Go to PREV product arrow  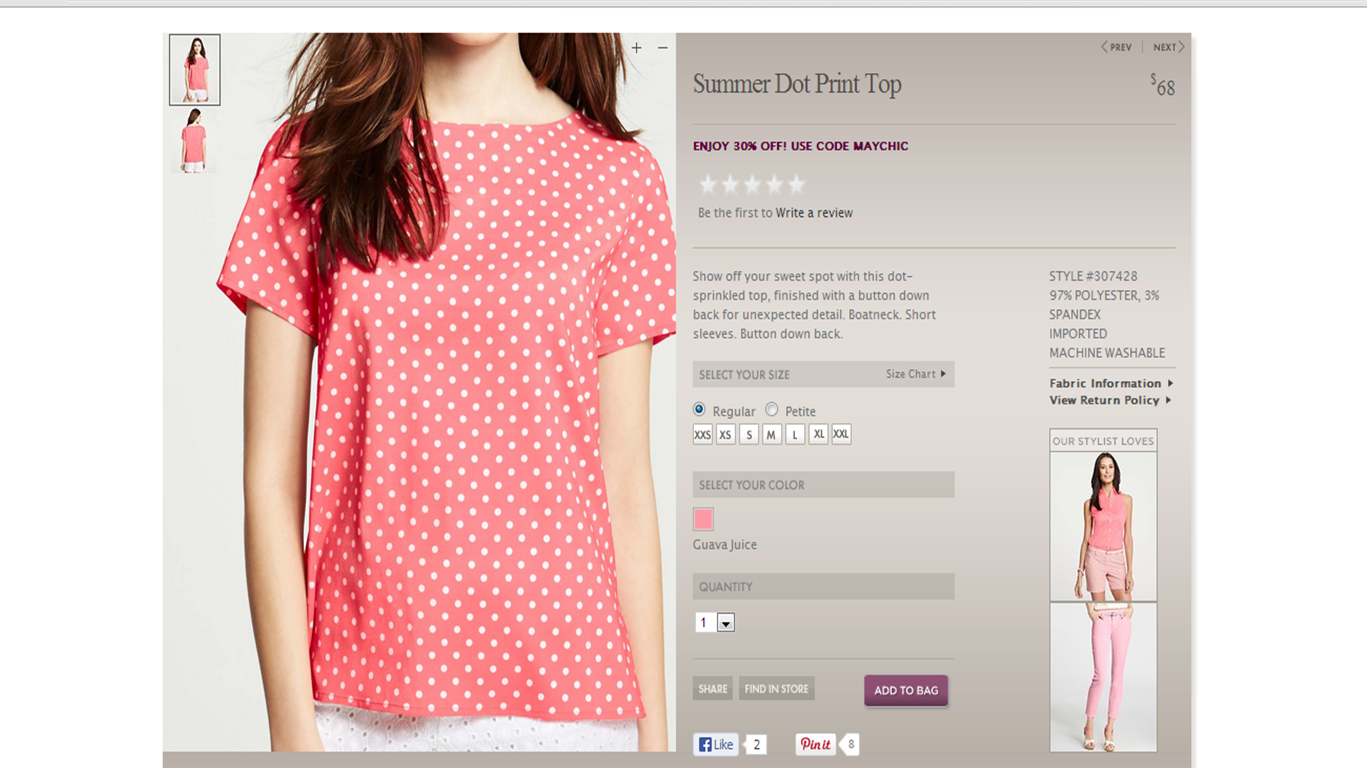1116,47
